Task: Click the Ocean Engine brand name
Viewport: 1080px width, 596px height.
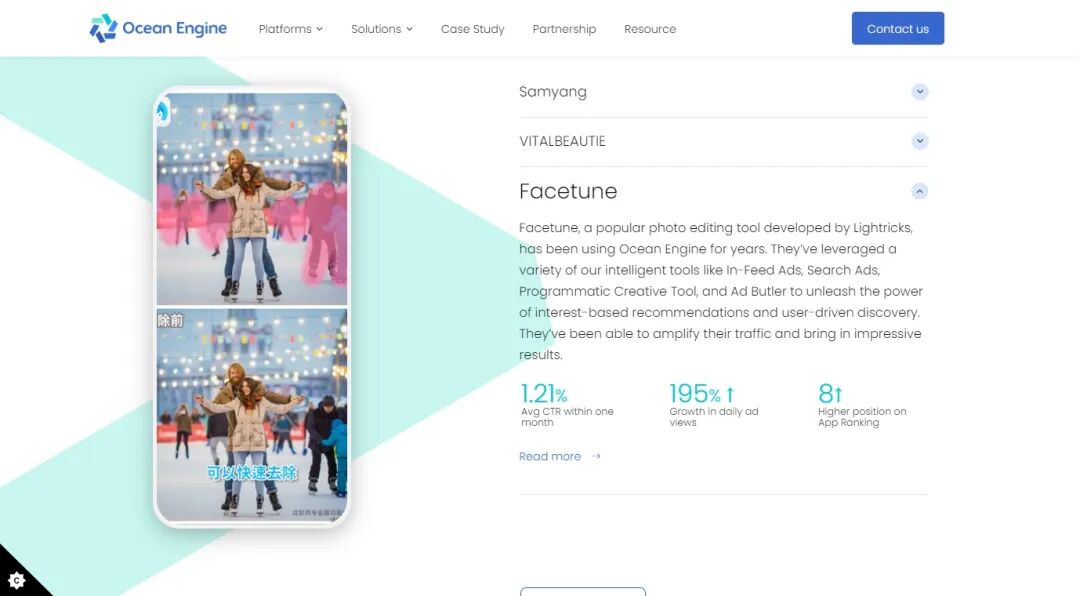Action: (x=174, y=28)
